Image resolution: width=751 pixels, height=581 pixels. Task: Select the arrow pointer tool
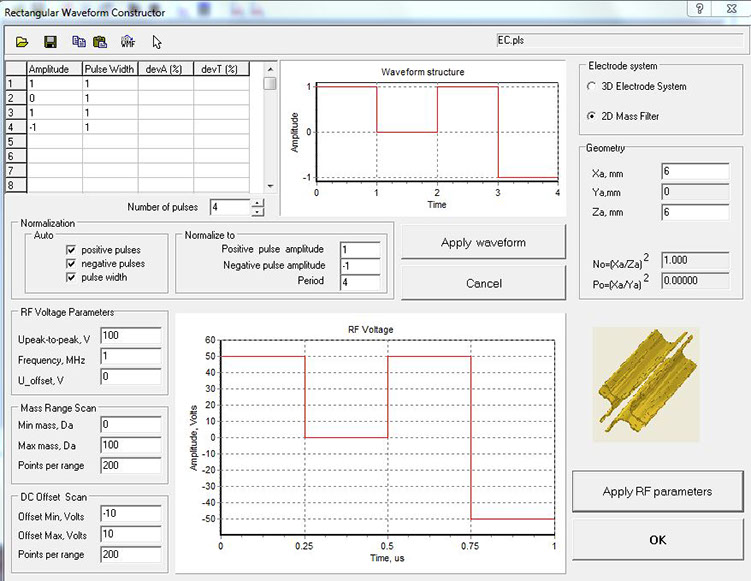[x=157, y=42]
